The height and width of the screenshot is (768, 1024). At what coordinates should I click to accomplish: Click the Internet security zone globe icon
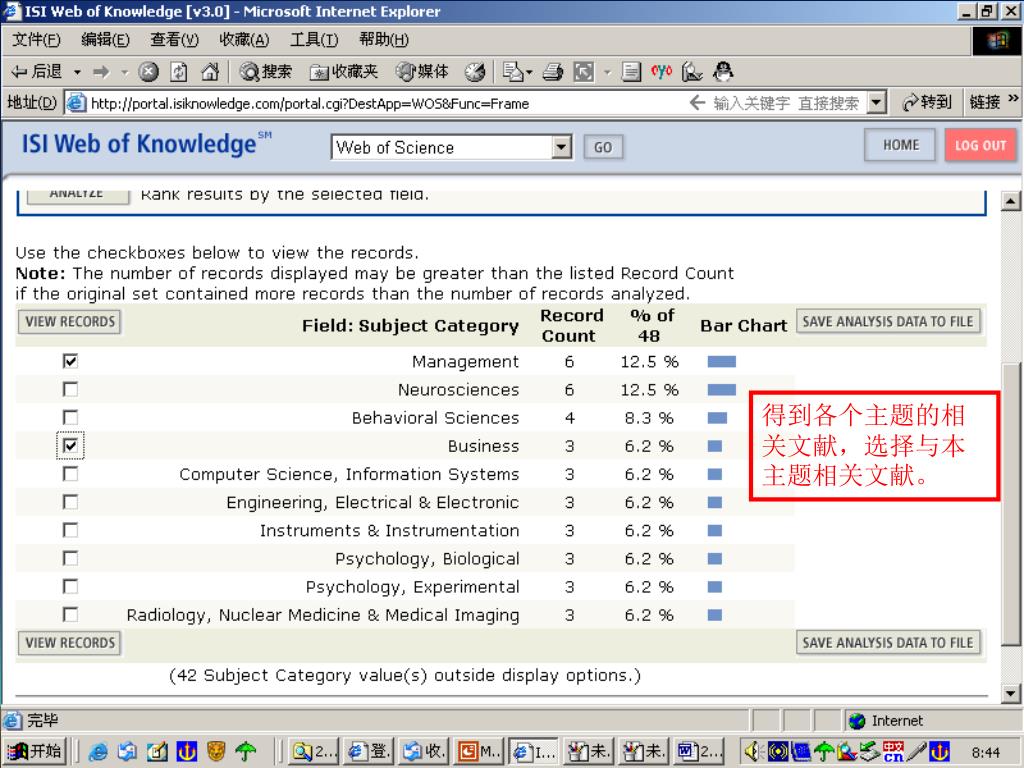pos(857,720)
